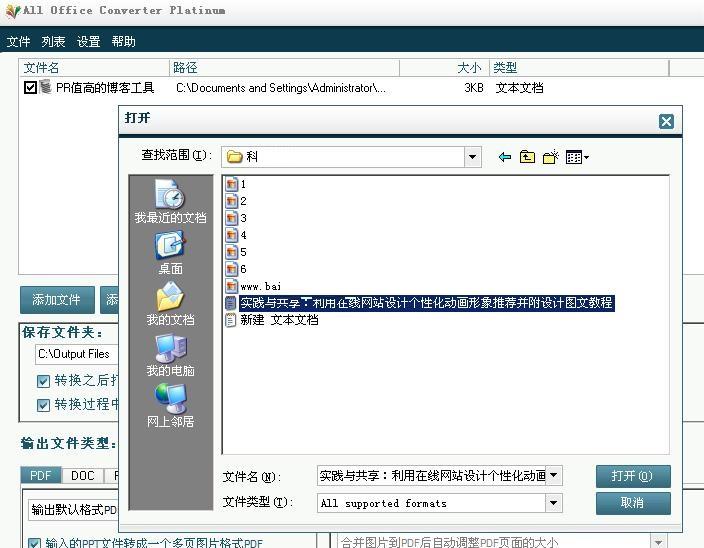Click the 输出默认格式PDF field
The height and width of the screenshot is (548, 704).
73,510
